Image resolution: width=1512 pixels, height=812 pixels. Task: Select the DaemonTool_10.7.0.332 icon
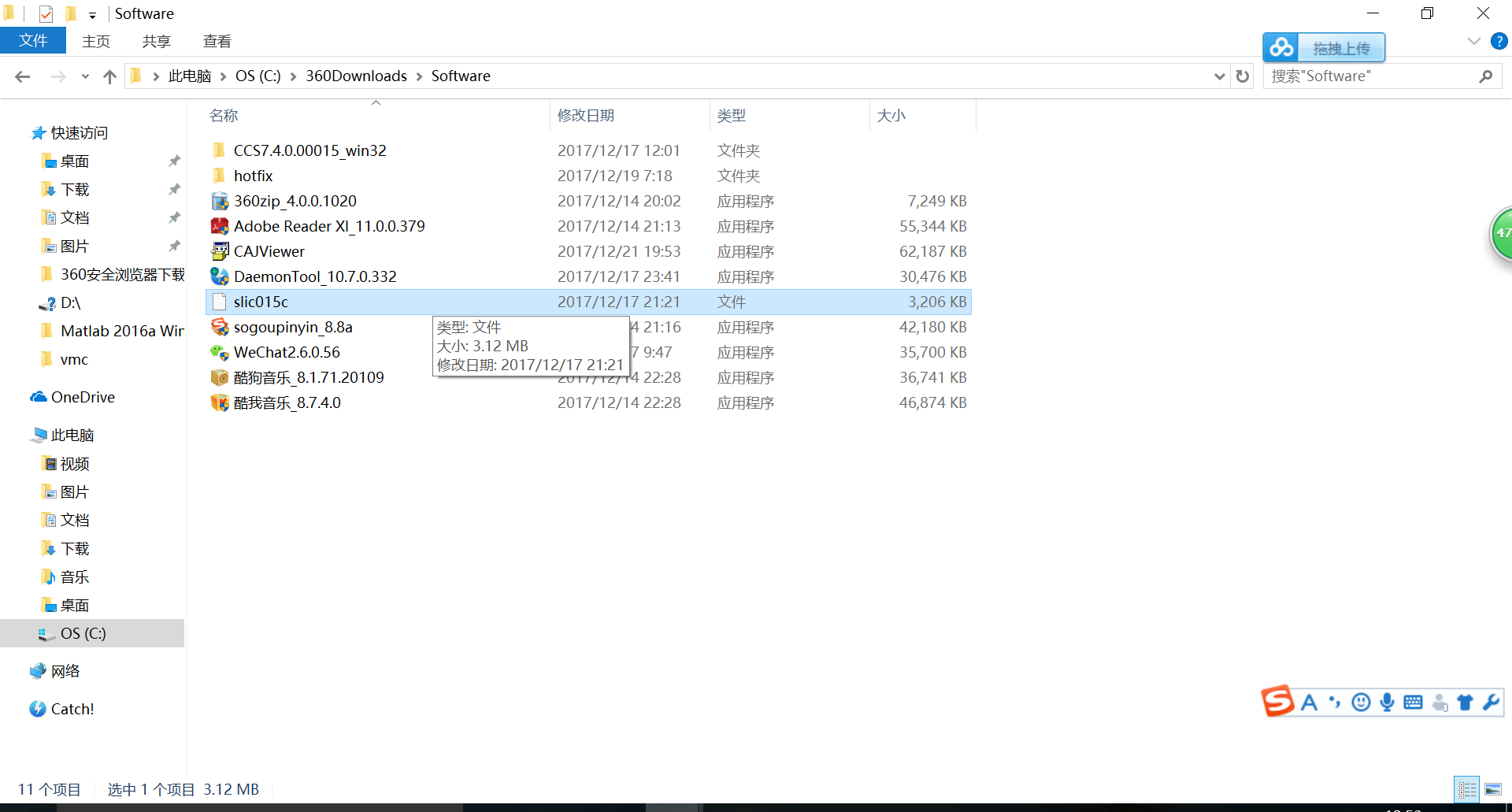[x=220, y=277]
